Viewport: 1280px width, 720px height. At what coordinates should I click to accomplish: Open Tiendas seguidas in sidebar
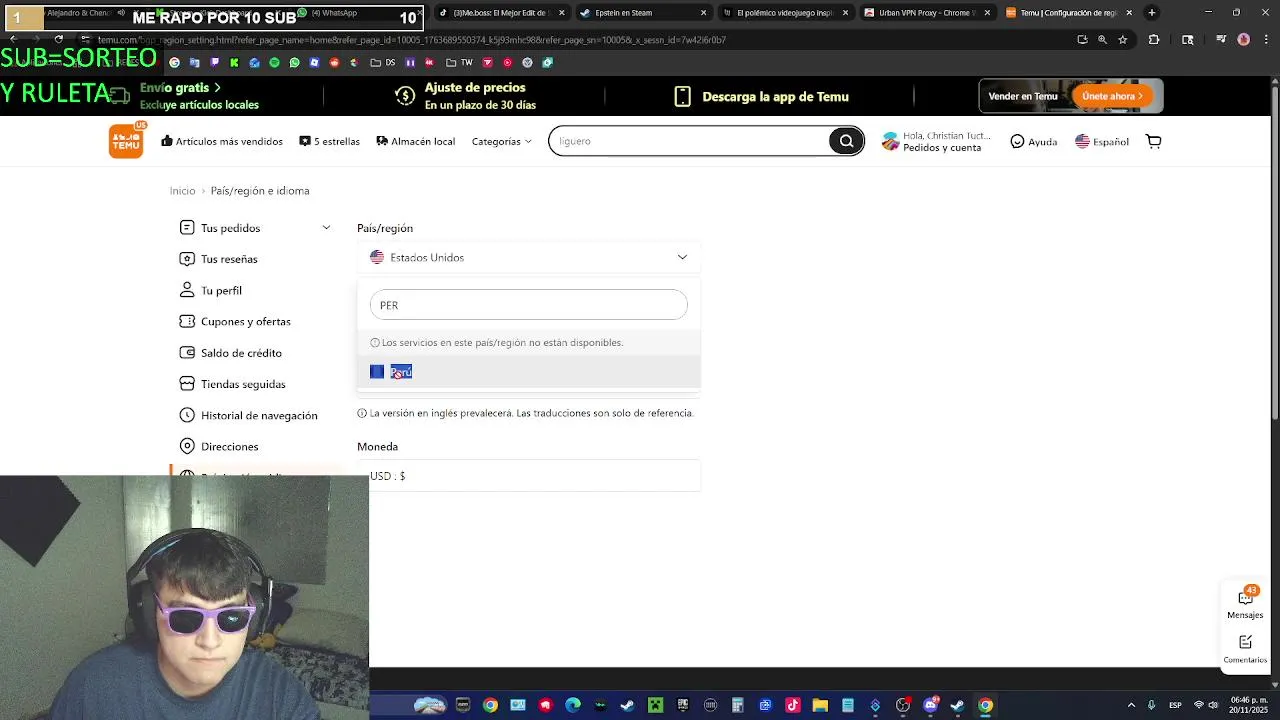(233, 384)
